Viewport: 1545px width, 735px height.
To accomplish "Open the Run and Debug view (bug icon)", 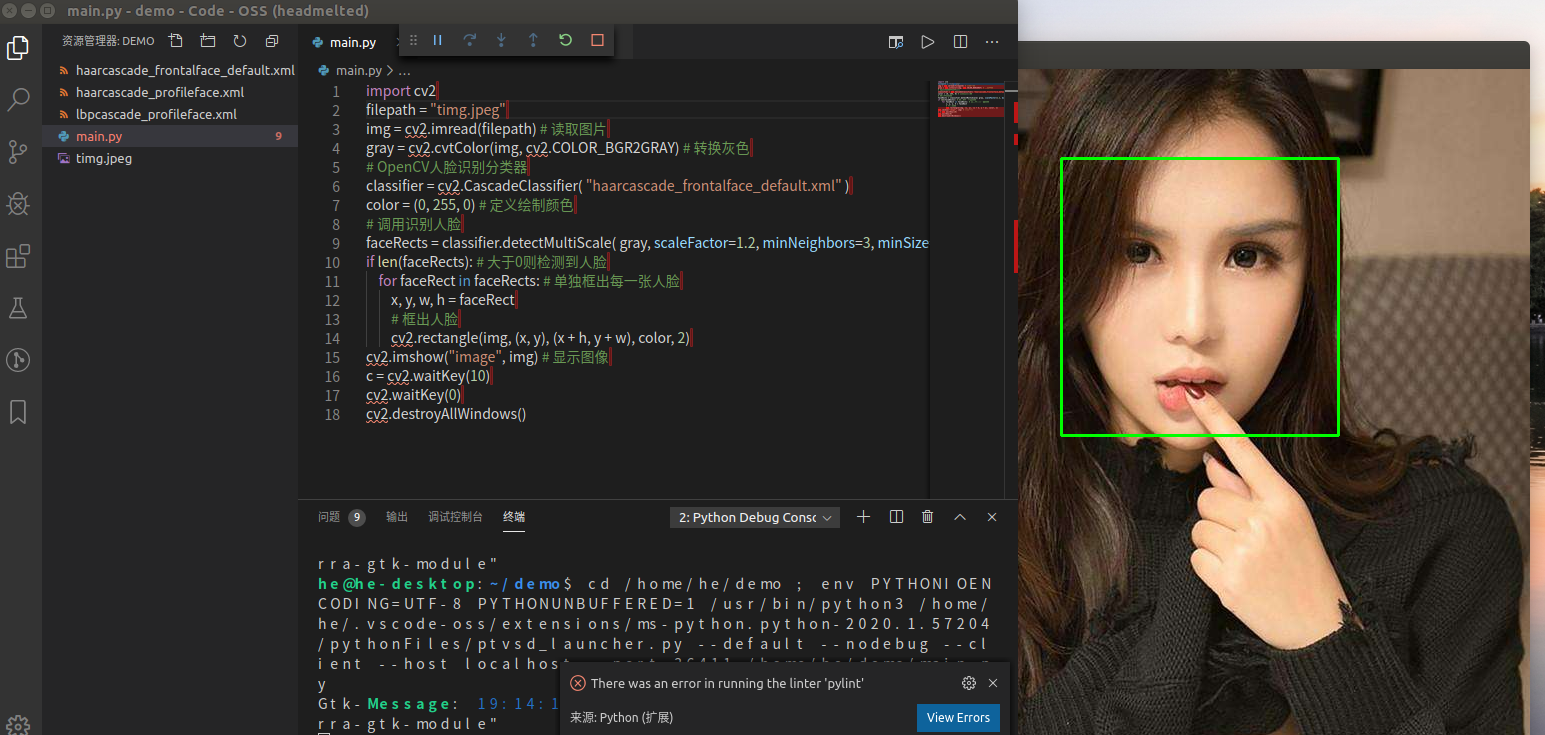I will point(18,204).
